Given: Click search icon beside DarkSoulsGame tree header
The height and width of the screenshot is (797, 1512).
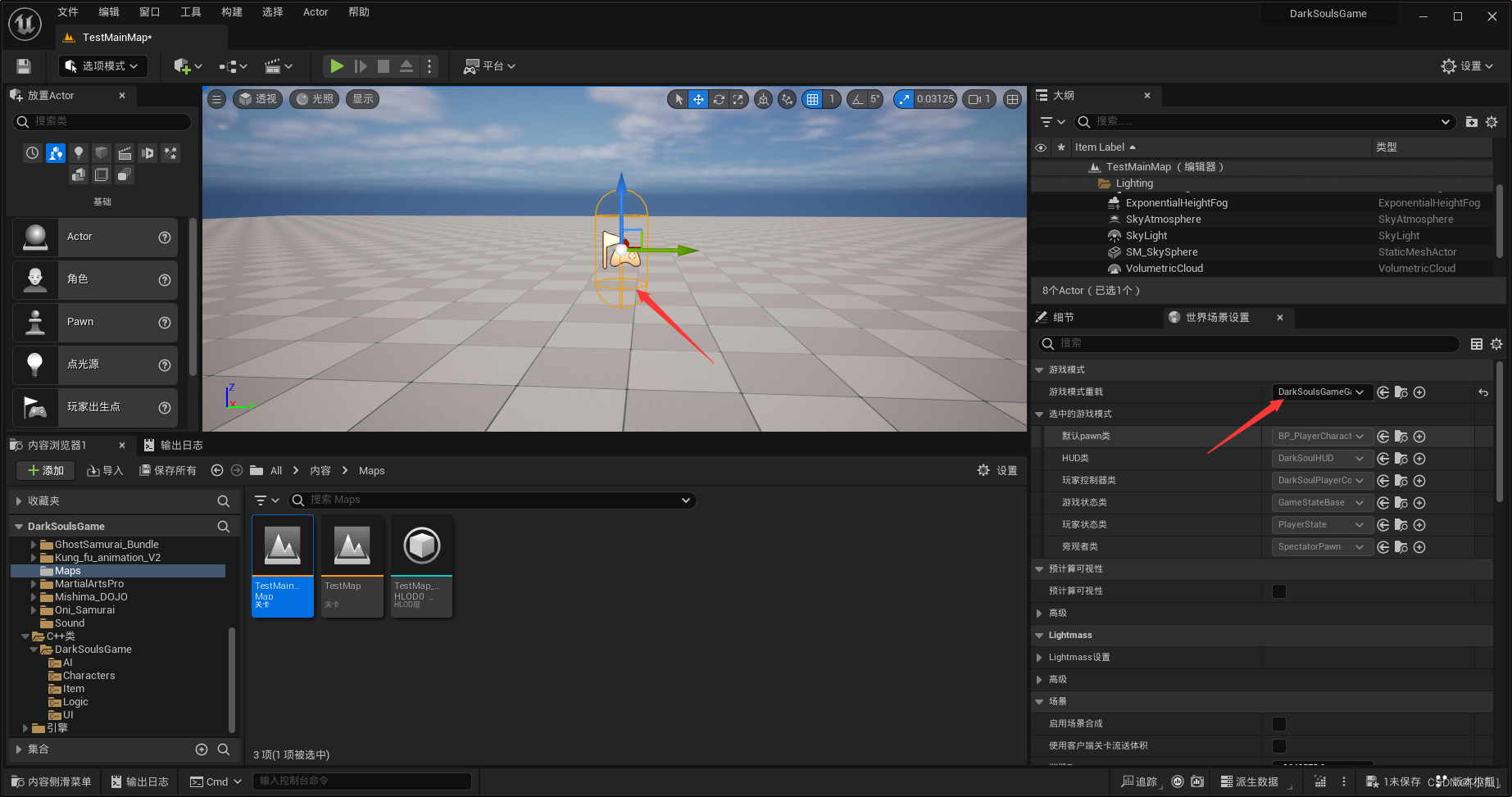Looking at the screenshot, I should [x=224, y=527].
